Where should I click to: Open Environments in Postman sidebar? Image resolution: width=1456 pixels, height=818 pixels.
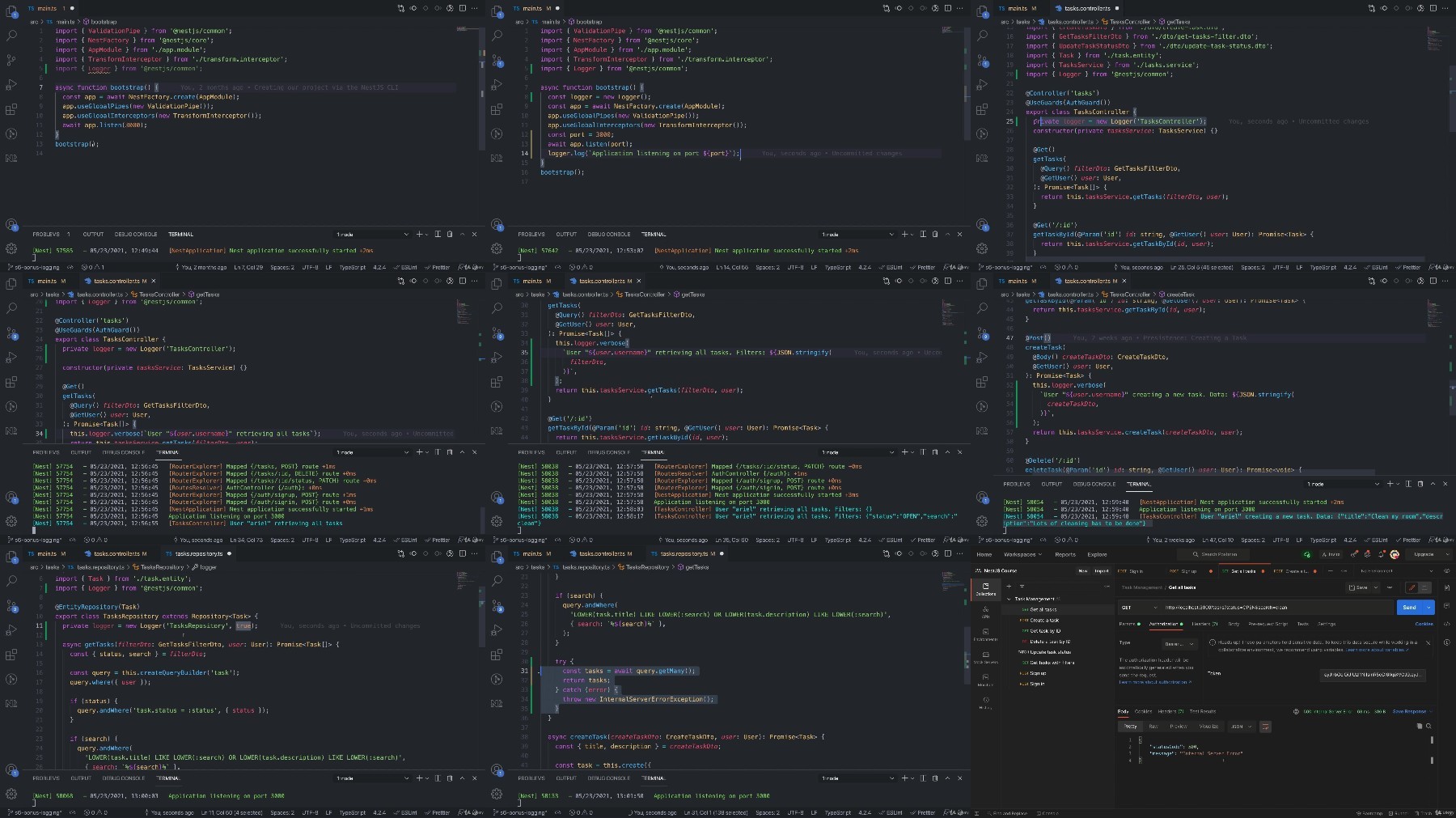point(985,634)
